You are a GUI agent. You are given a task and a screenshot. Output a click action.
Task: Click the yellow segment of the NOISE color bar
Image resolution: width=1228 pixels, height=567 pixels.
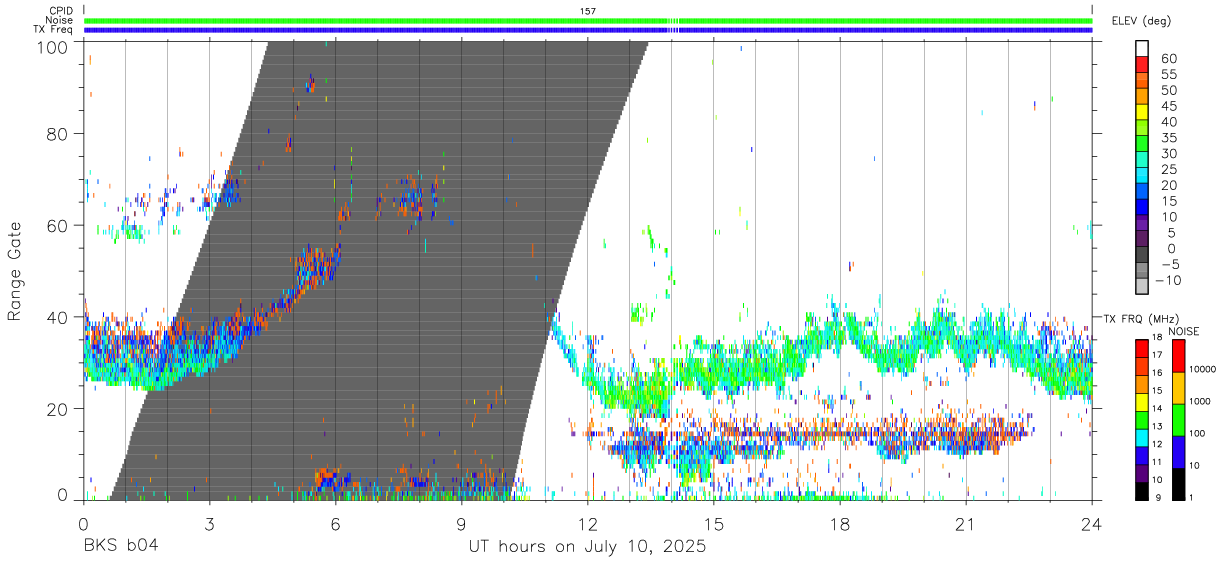pos(1178,388)
